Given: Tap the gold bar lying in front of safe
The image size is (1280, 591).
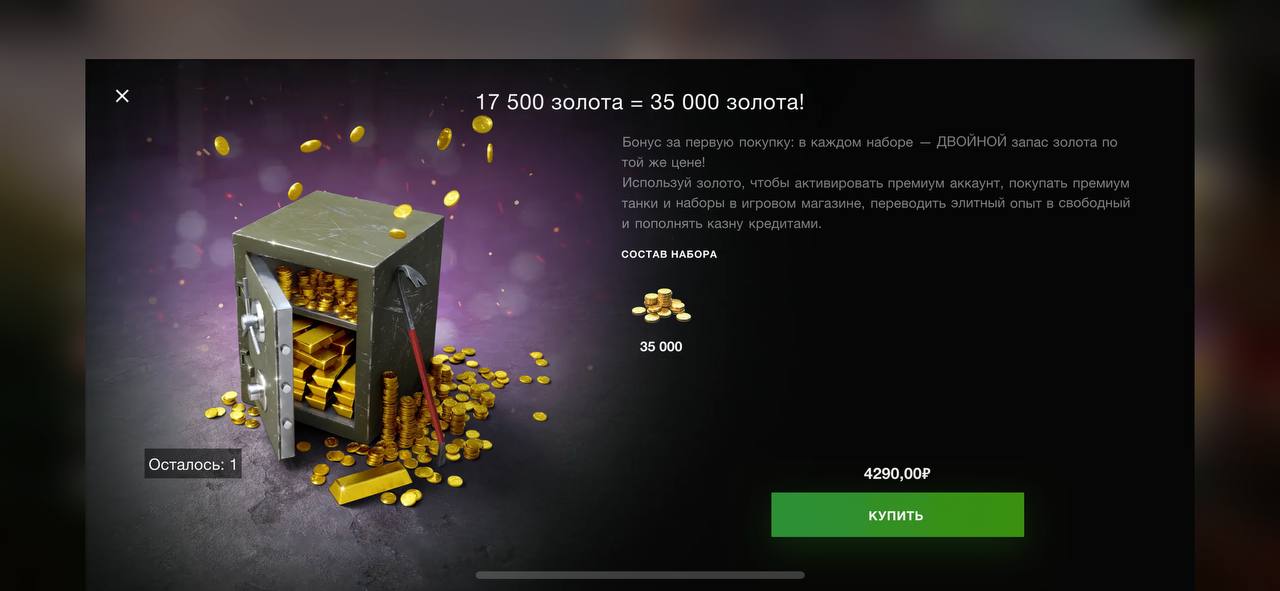Looking at the screenshot, I should click(369, 485).
